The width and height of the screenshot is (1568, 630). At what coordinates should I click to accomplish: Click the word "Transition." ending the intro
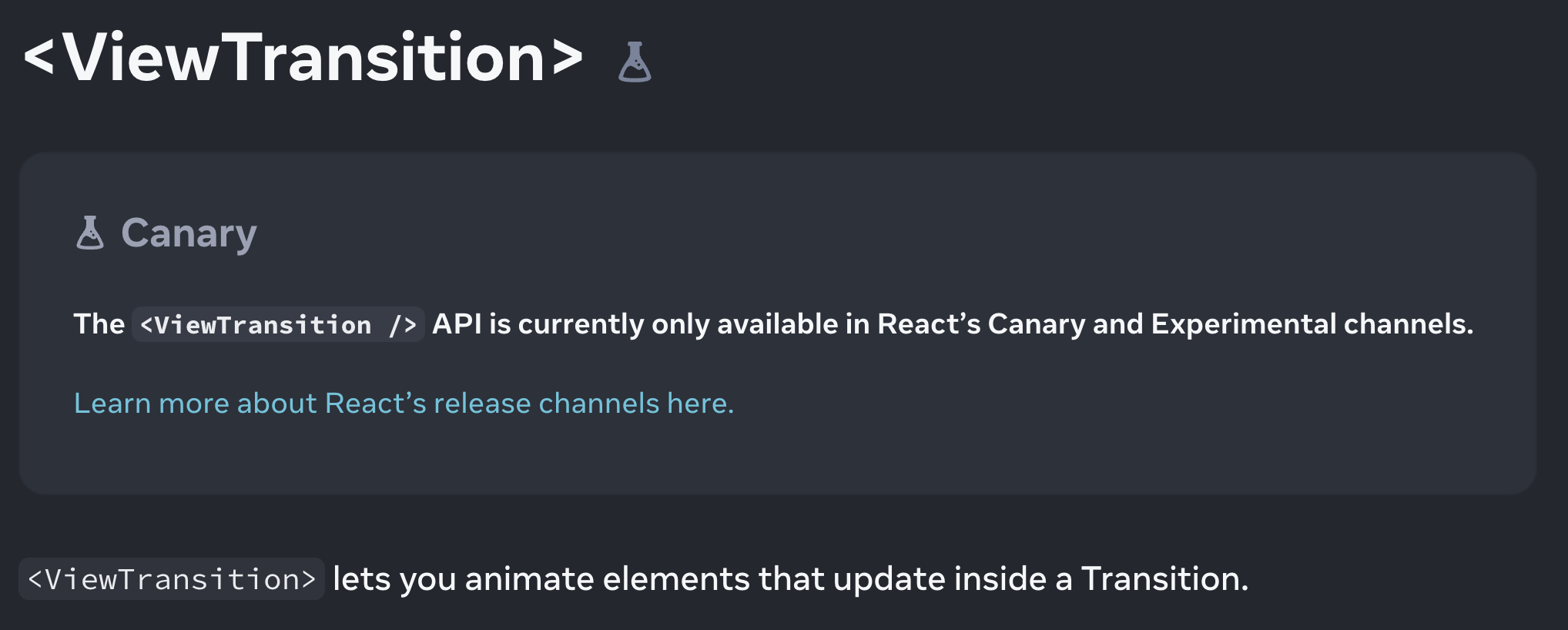pyautogui.click(x=1164, y=579)
